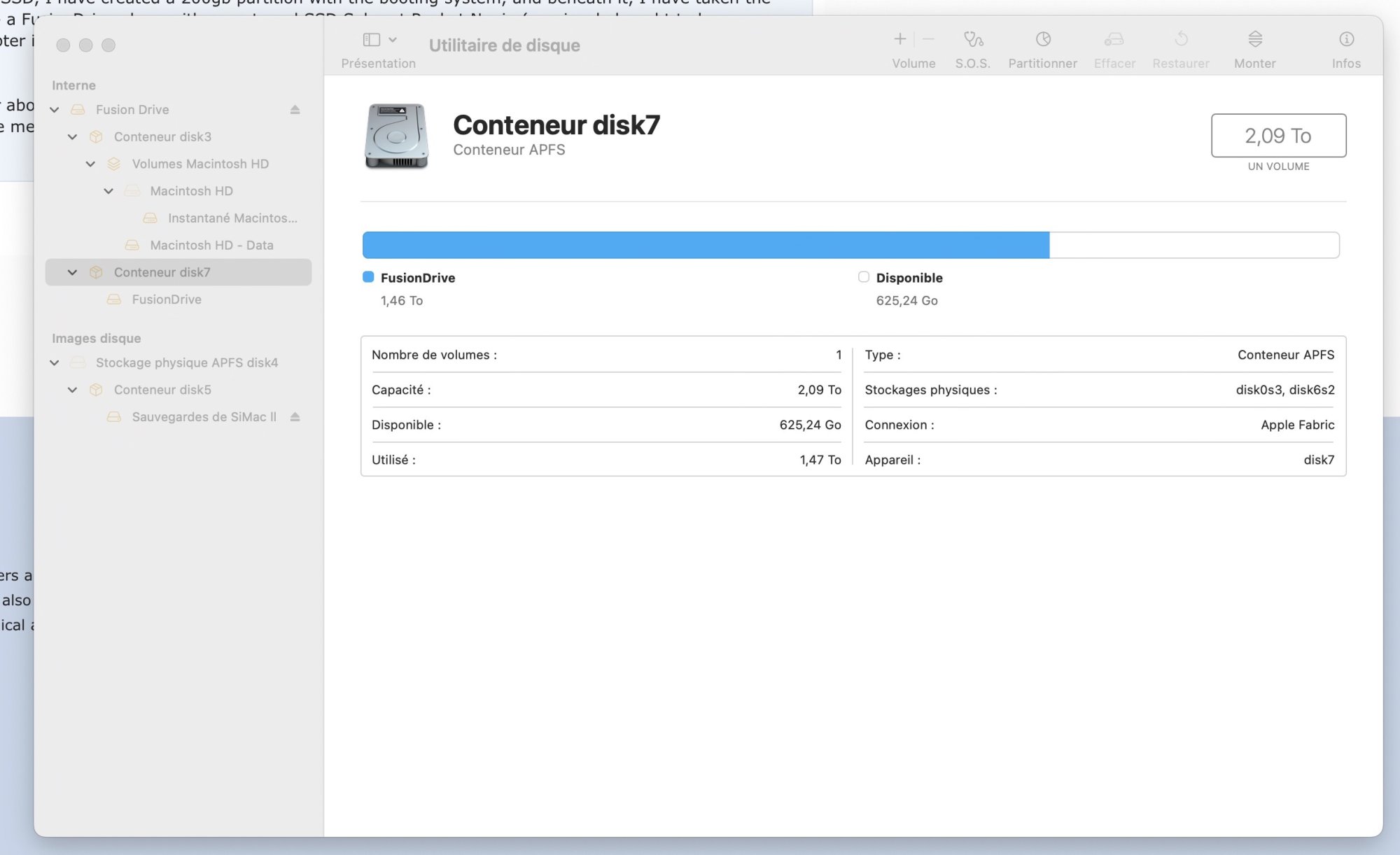
Task: Select Macintosh HD - Data volume
Action: point(211,246)
